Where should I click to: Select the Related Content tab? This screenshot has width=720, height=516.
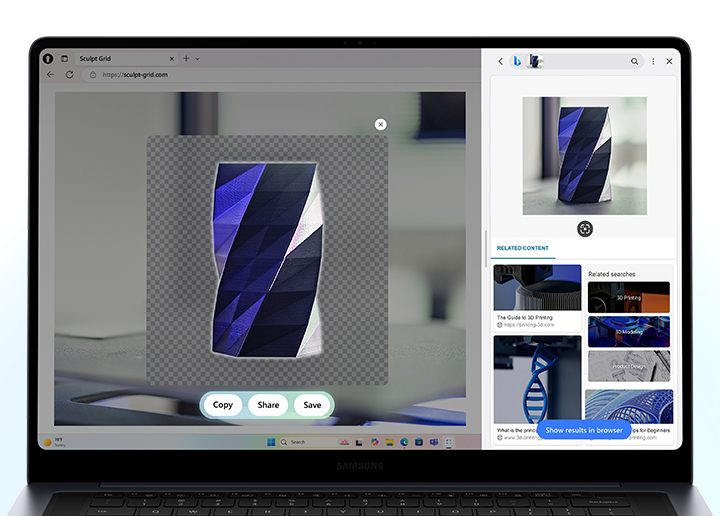point(522,248)
